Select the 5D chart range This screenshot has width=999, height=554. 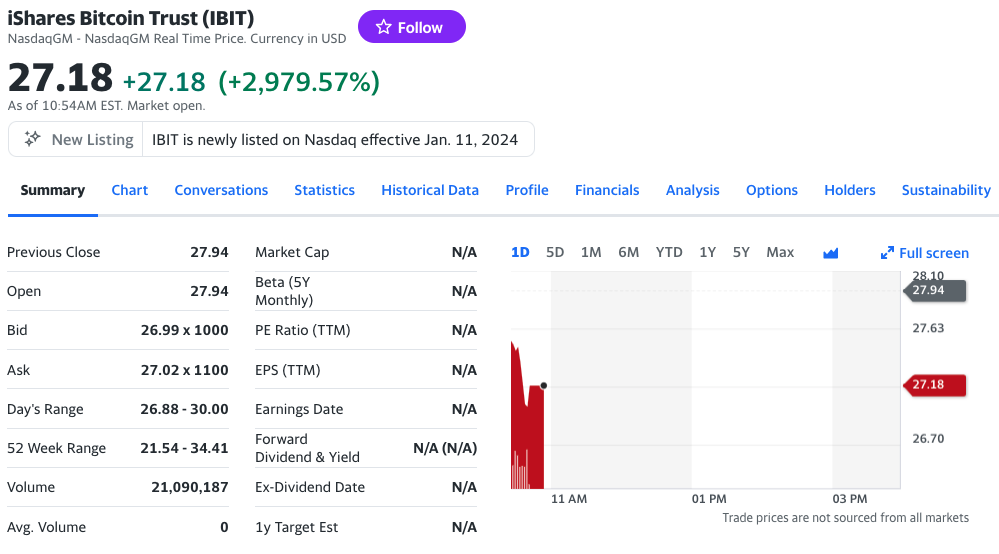click(555, 252)
